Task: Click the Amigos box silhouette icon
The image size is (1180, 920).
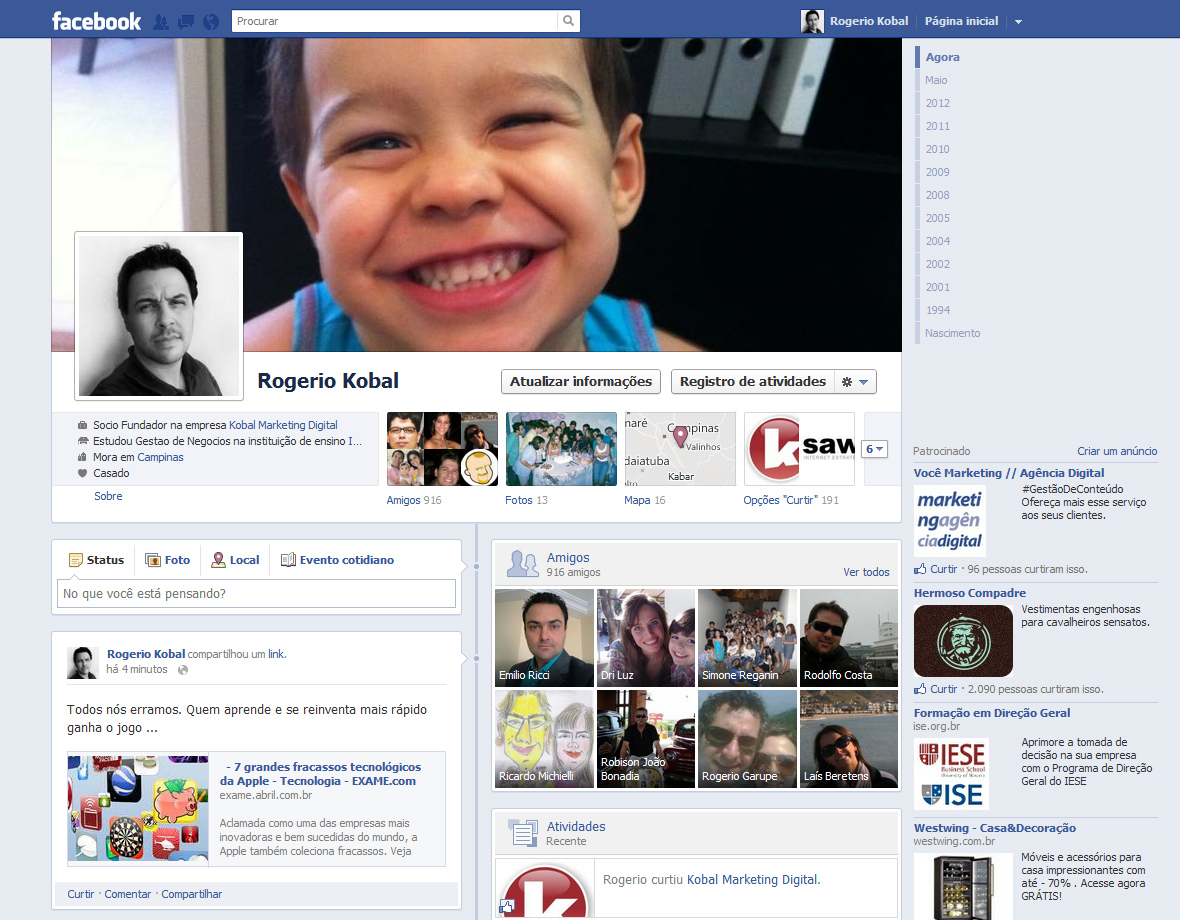Action: click(522, 564)
